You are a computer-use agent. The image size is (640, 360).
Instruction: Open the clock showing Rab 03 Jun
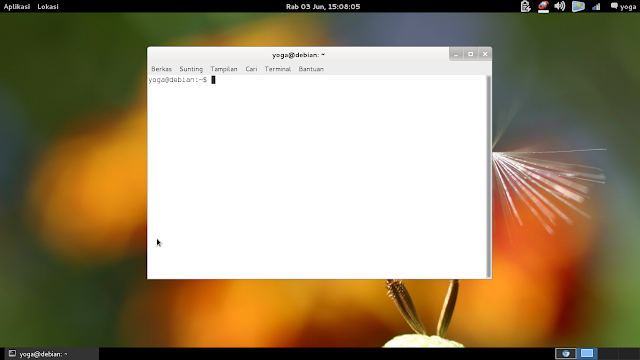323,7
